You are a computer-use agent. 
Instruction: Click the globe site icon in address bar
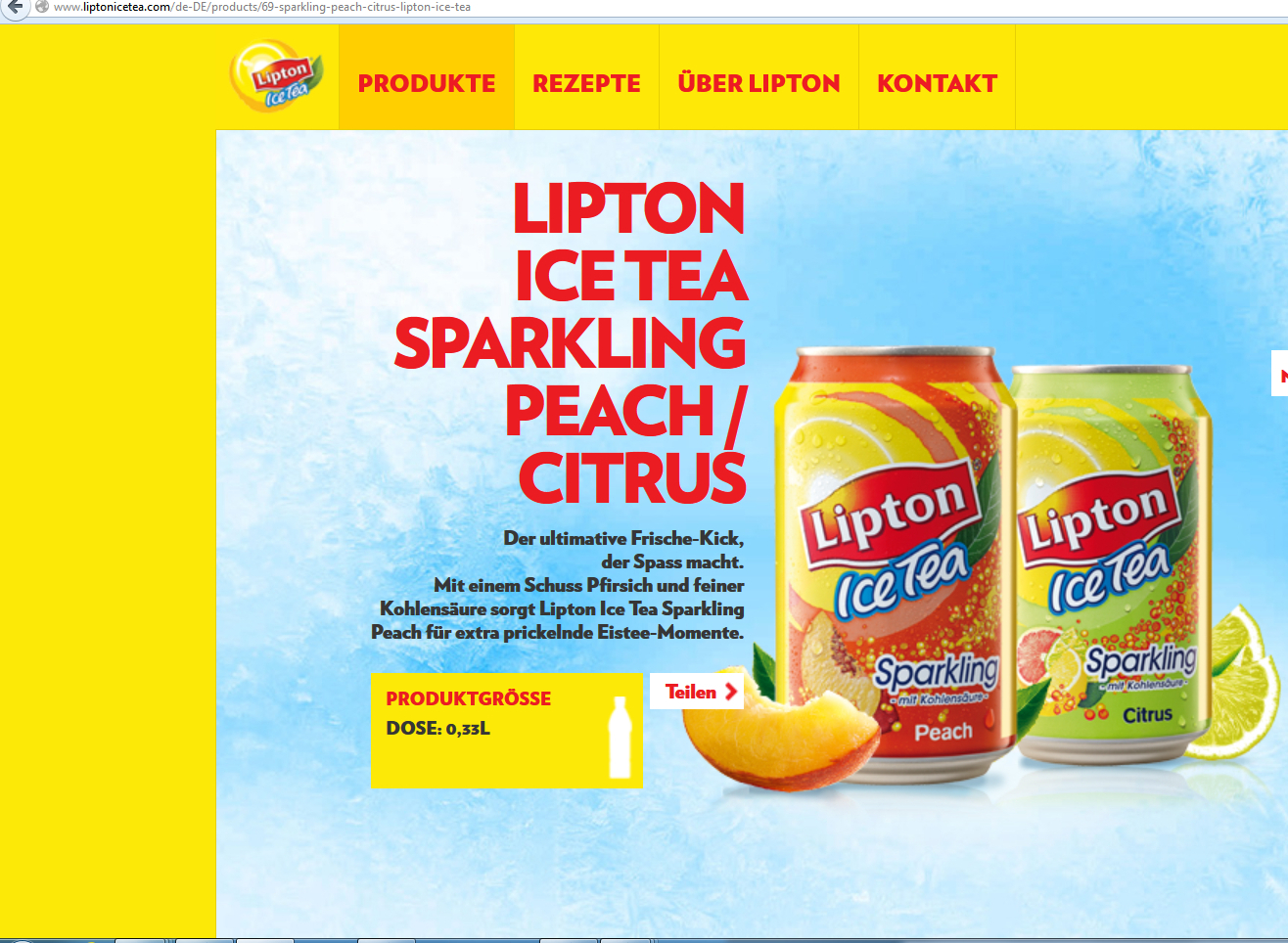[x=42, y=7]
